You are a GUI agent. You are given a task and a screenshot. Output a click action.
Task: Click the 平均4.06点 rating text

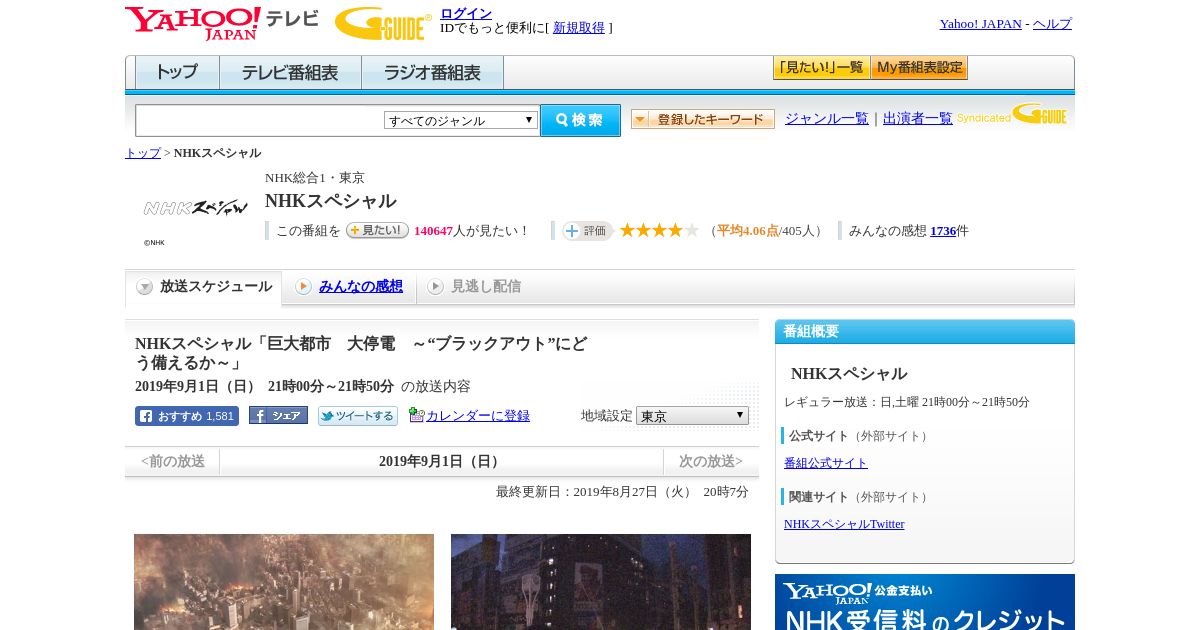(x=747, y=231)
